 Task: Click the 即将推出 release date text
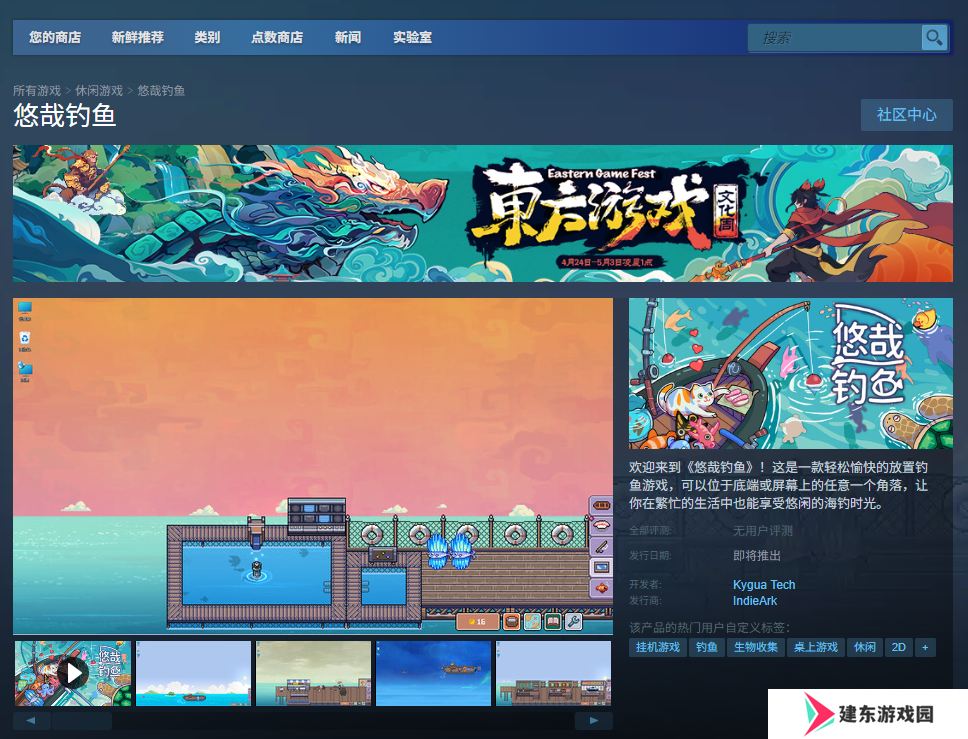757,556
